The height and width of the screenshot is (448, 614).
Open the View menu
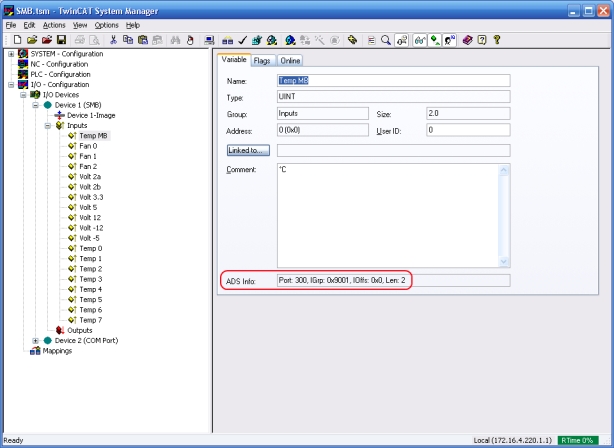point(80,25)
